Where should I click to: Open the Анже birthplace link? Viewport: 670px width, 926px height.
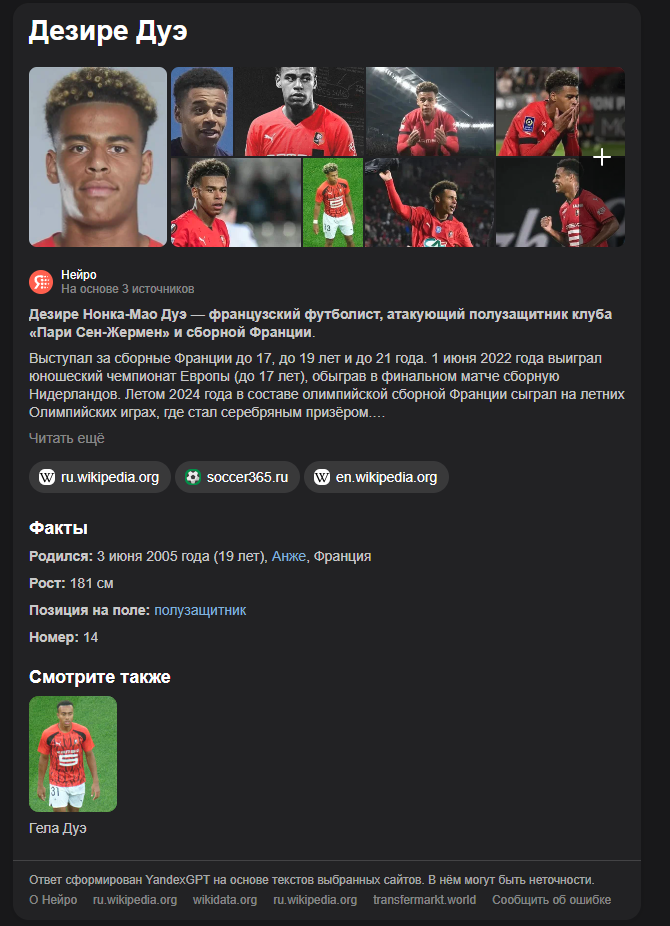tap(289, 556)
